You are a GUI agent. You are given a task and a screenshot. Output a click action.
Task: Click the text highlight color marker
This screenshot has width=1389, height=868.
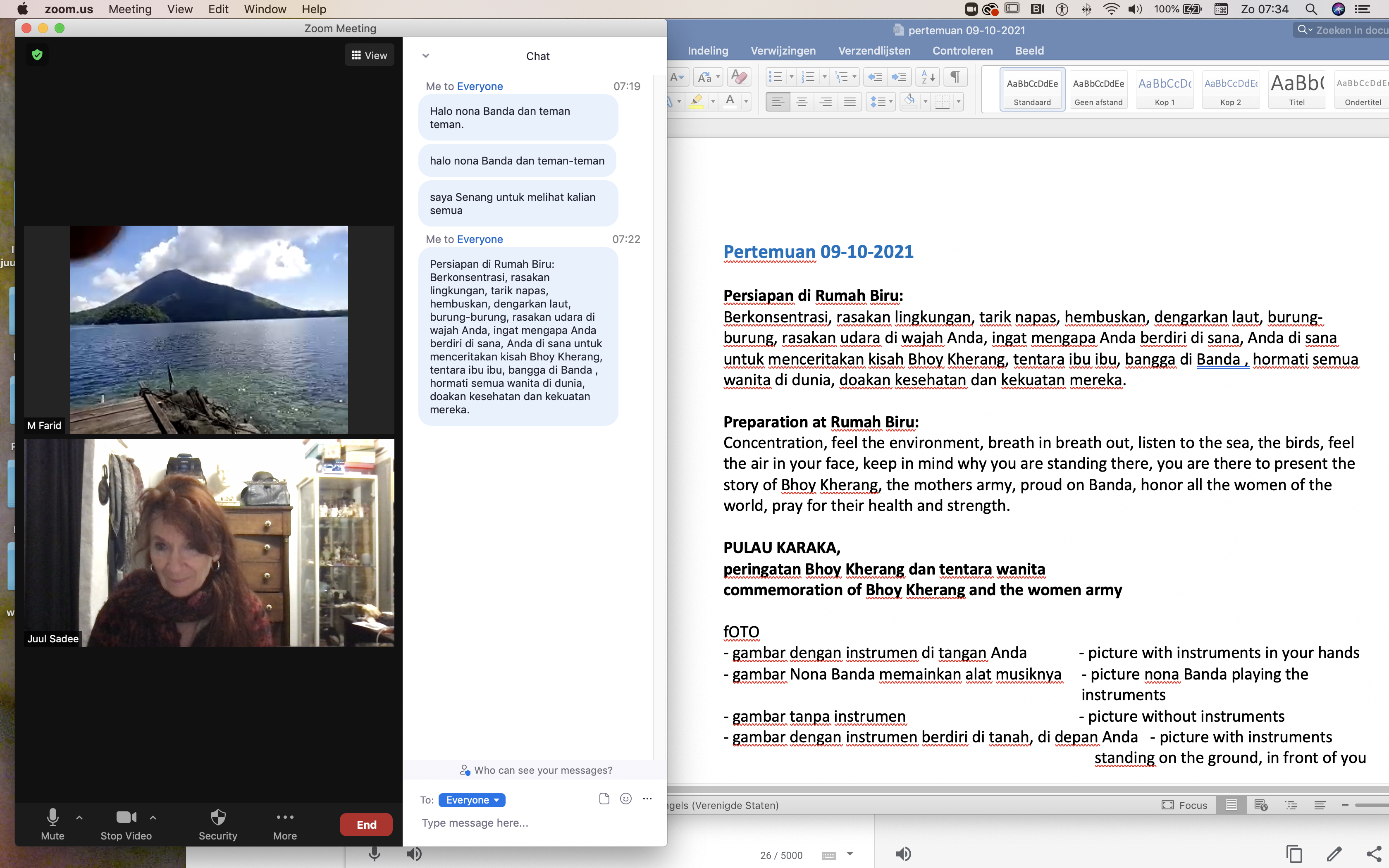696,102
